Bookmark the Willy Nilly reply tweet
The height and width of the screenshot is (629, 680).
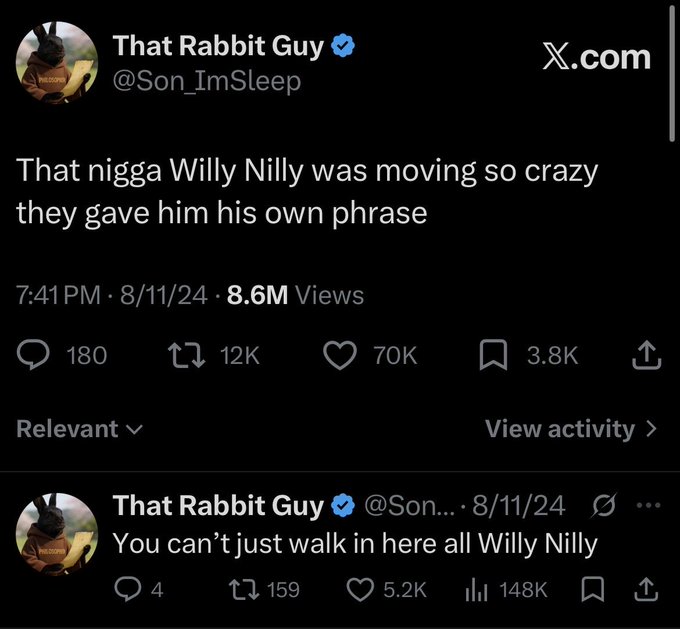coord(594,589)
